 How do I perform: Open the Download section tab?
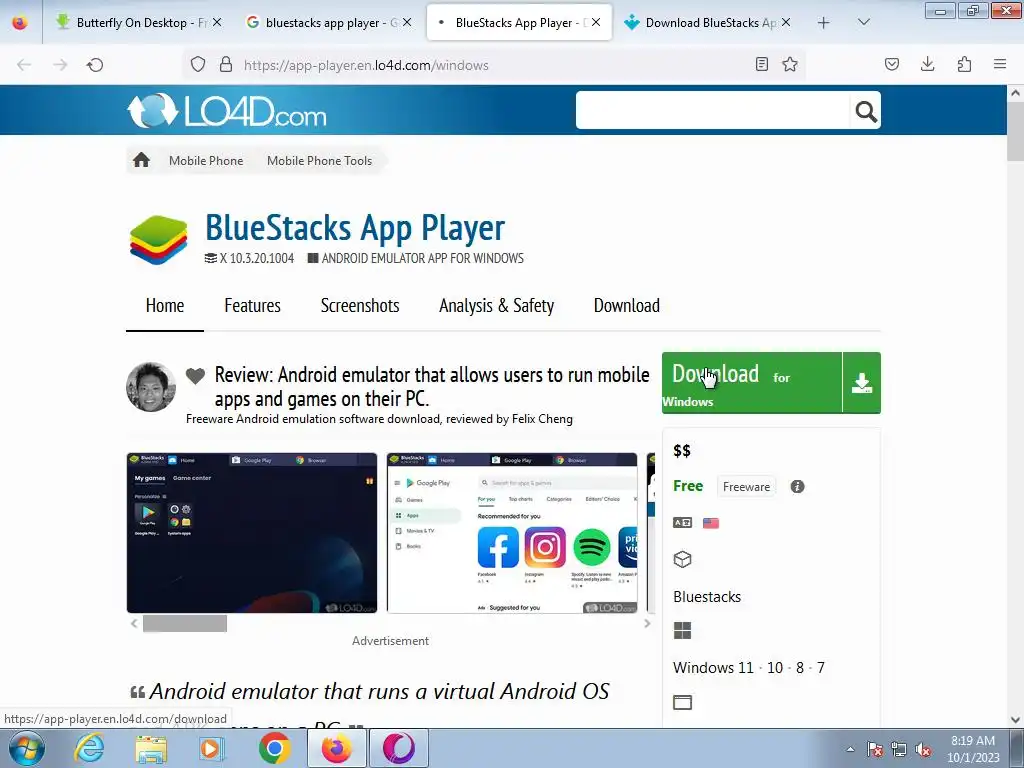(626, 306)
